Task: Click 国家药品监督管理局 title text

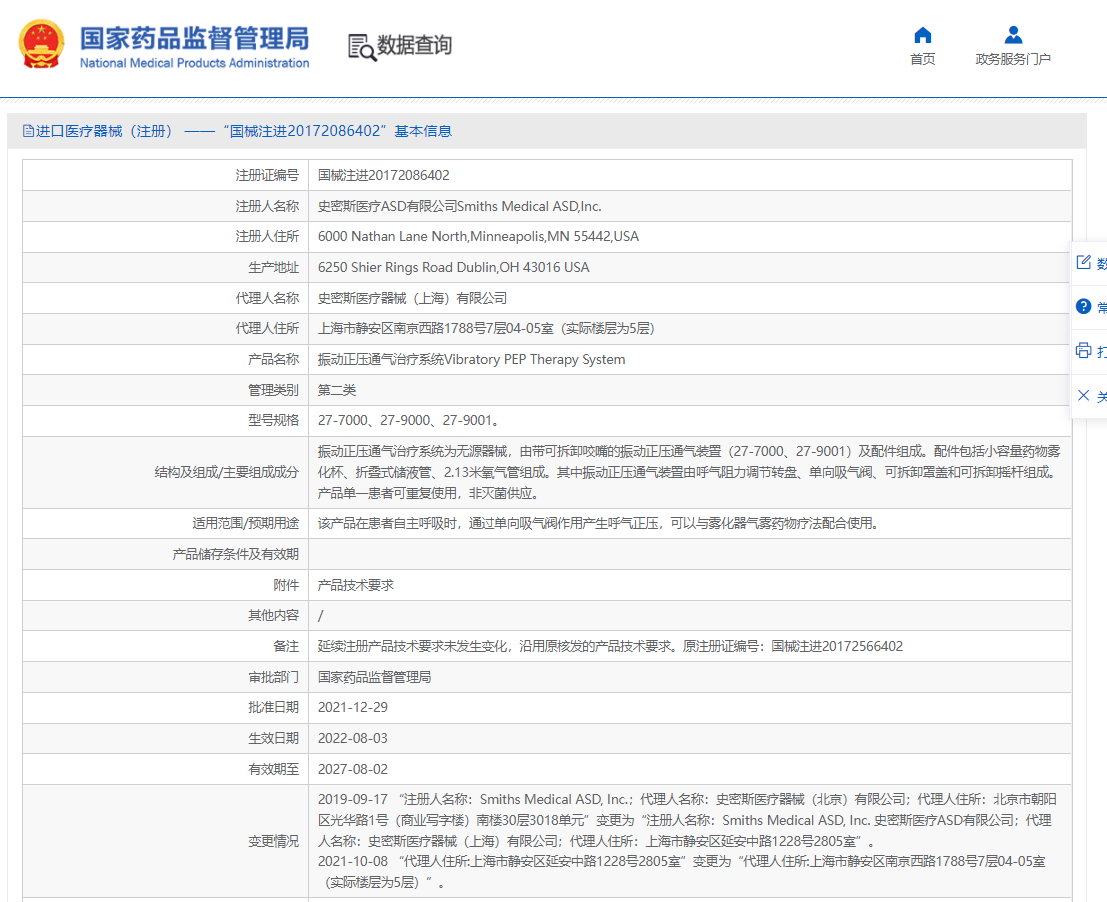Action: click(x=194, y=38)
